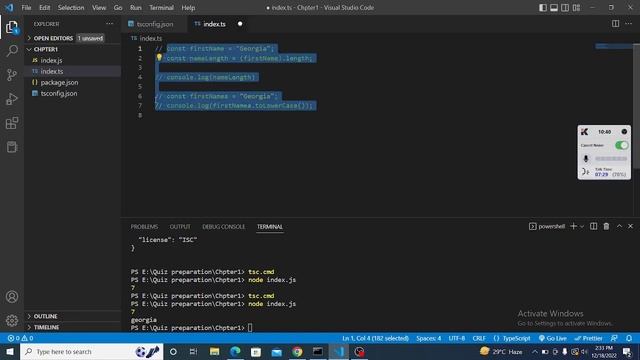Toggle panel layout icon in title bar
The height and width of the screenshot is (360, 640).
(x=554, y=8)
